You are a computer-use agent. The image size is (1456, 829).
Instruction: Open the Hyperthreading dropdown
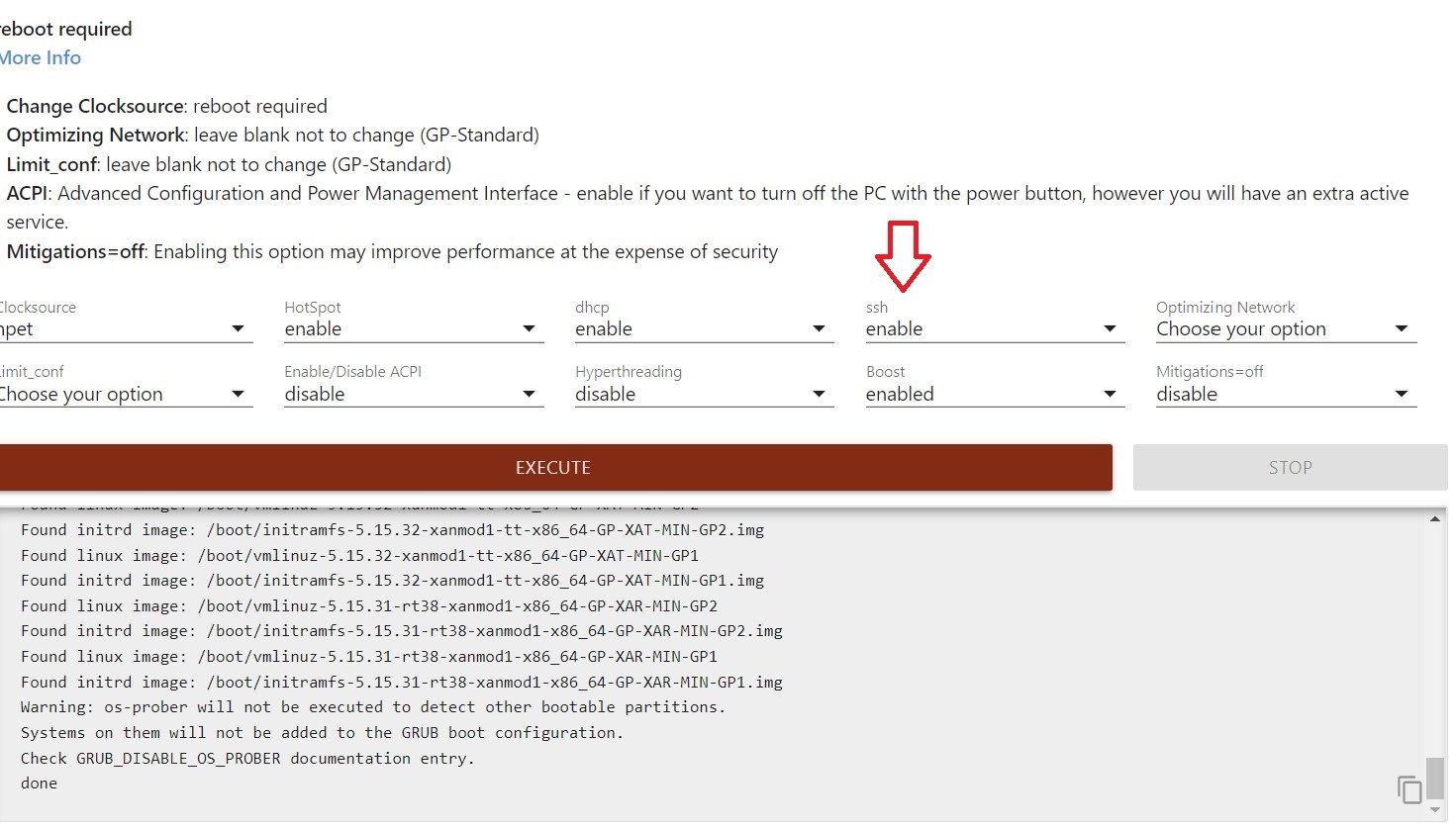pyautogui.click(x=703, y=395)
